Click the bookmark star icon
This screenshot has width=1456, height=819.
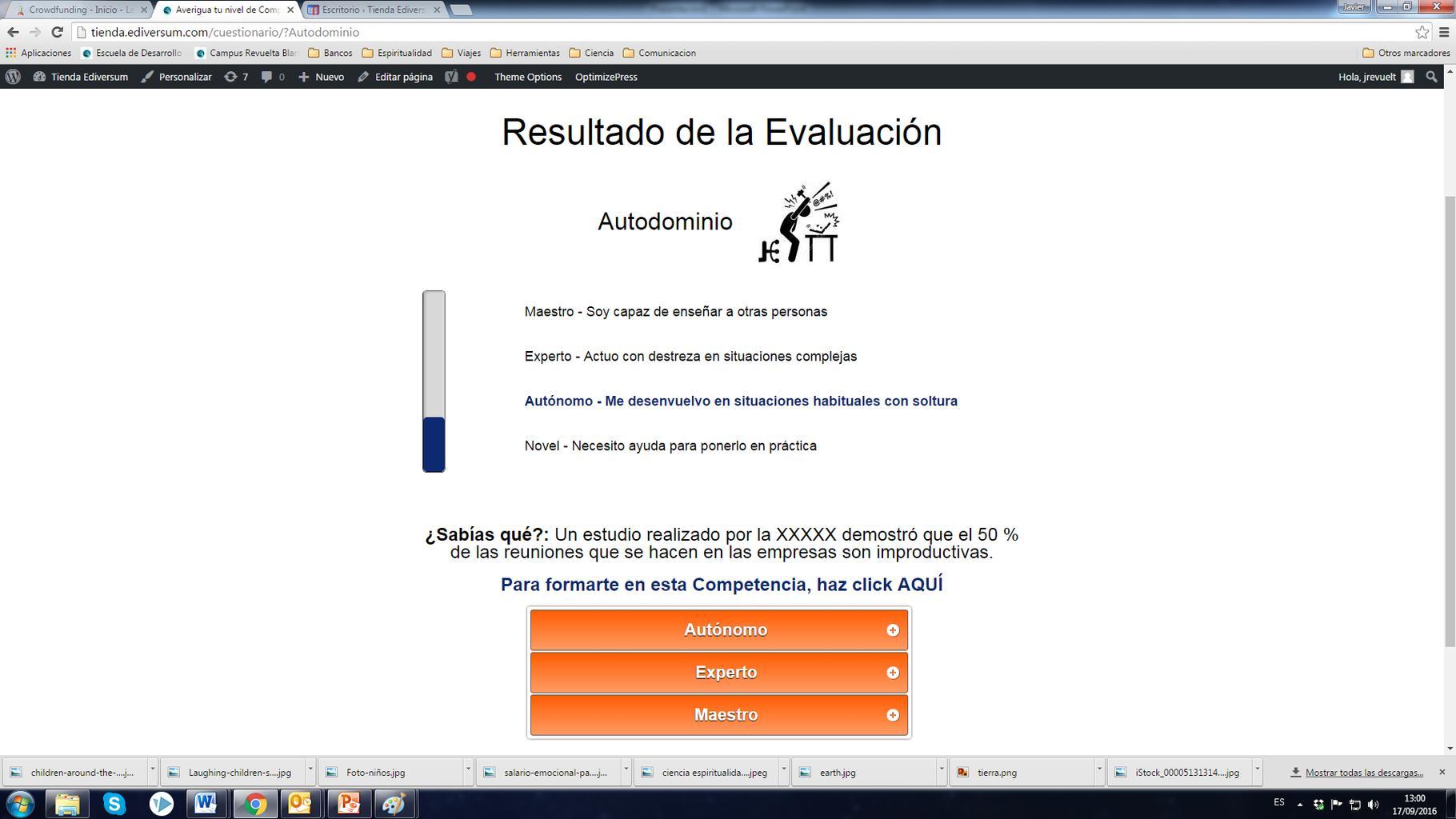(1422, 32)
